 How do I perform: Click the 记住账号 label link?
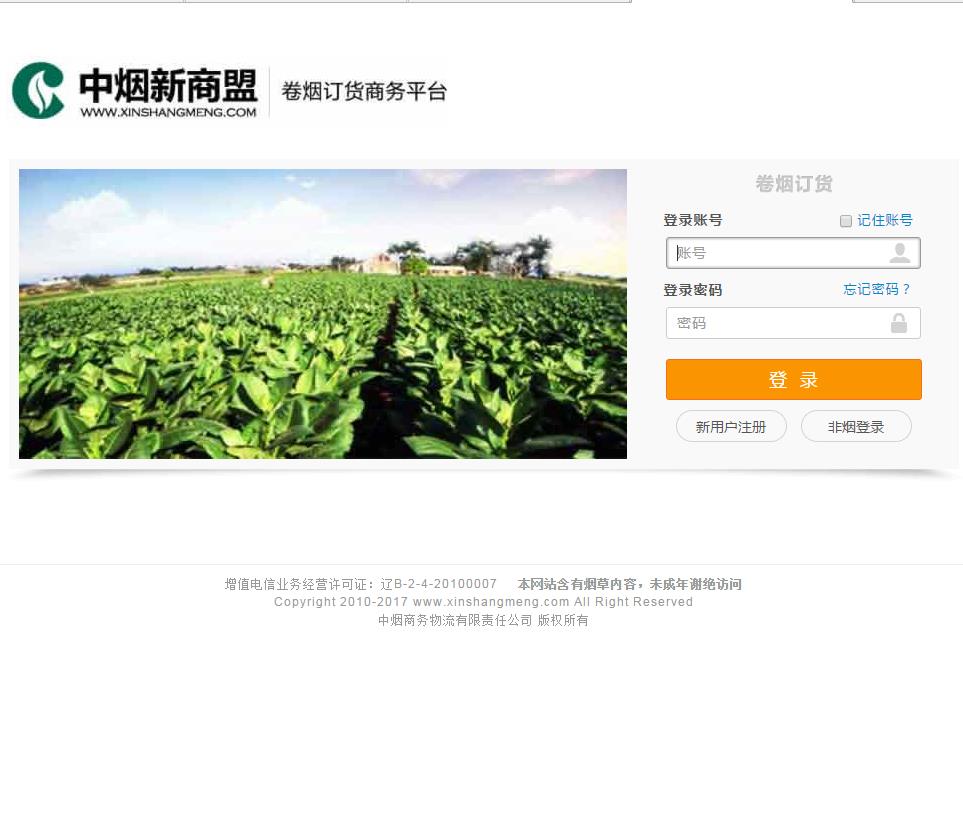coord(885,220)
